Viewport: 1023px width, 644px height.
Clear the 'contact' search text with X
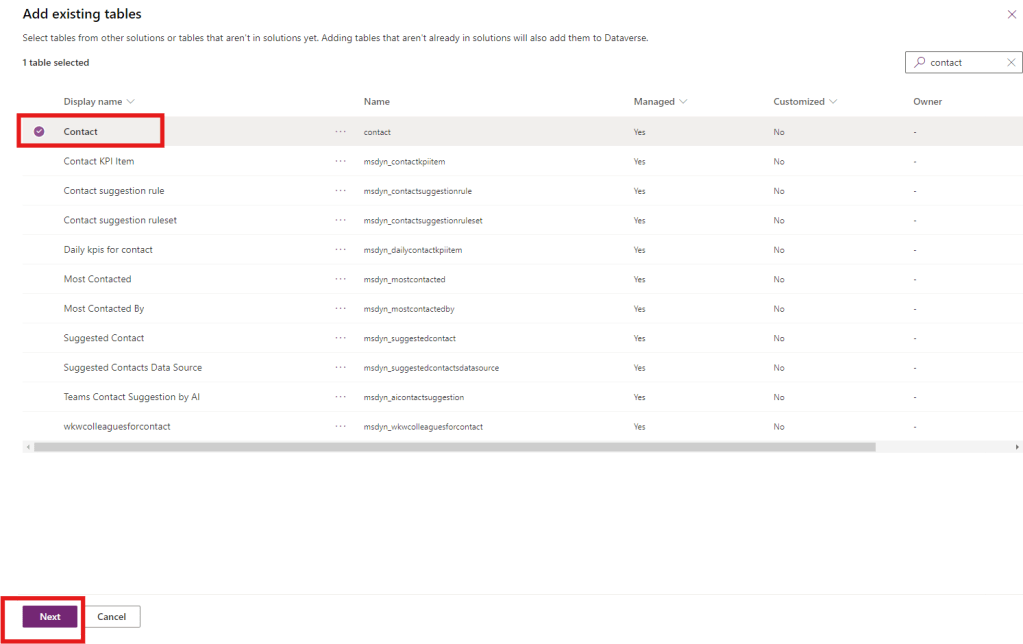click(1010, 62)
